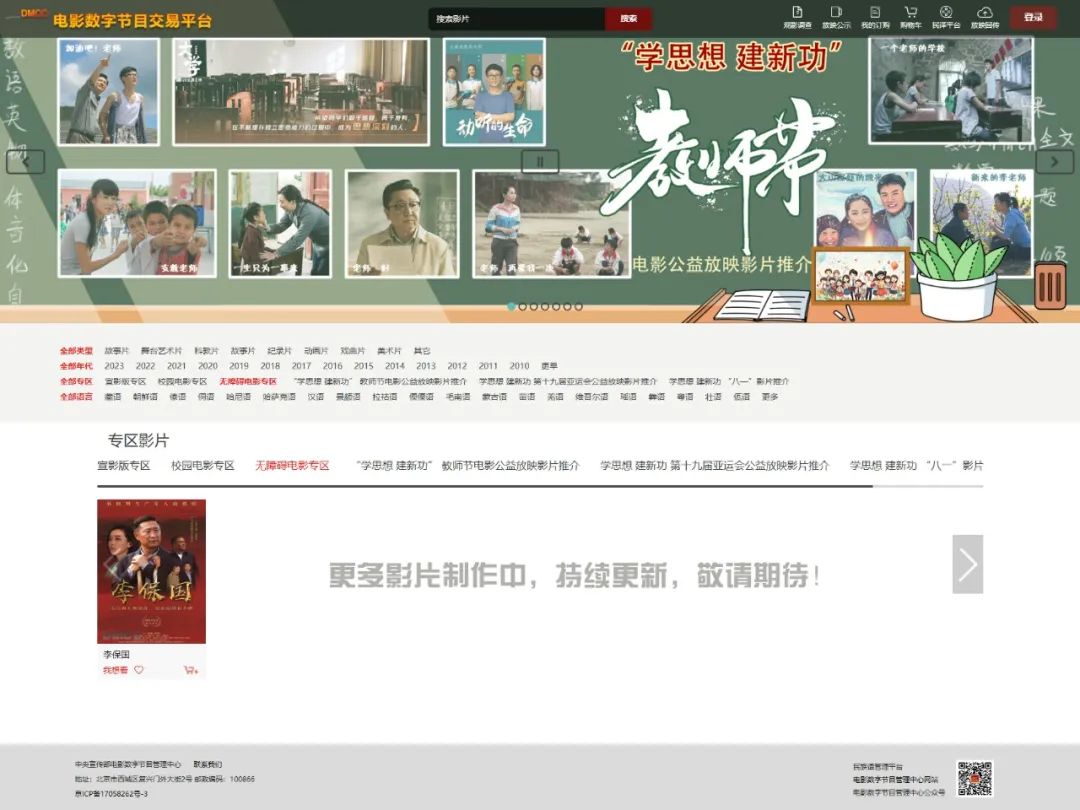Select the fourth carousel indicator dot
The image size is (1080, 810).
tap(545, 307)
